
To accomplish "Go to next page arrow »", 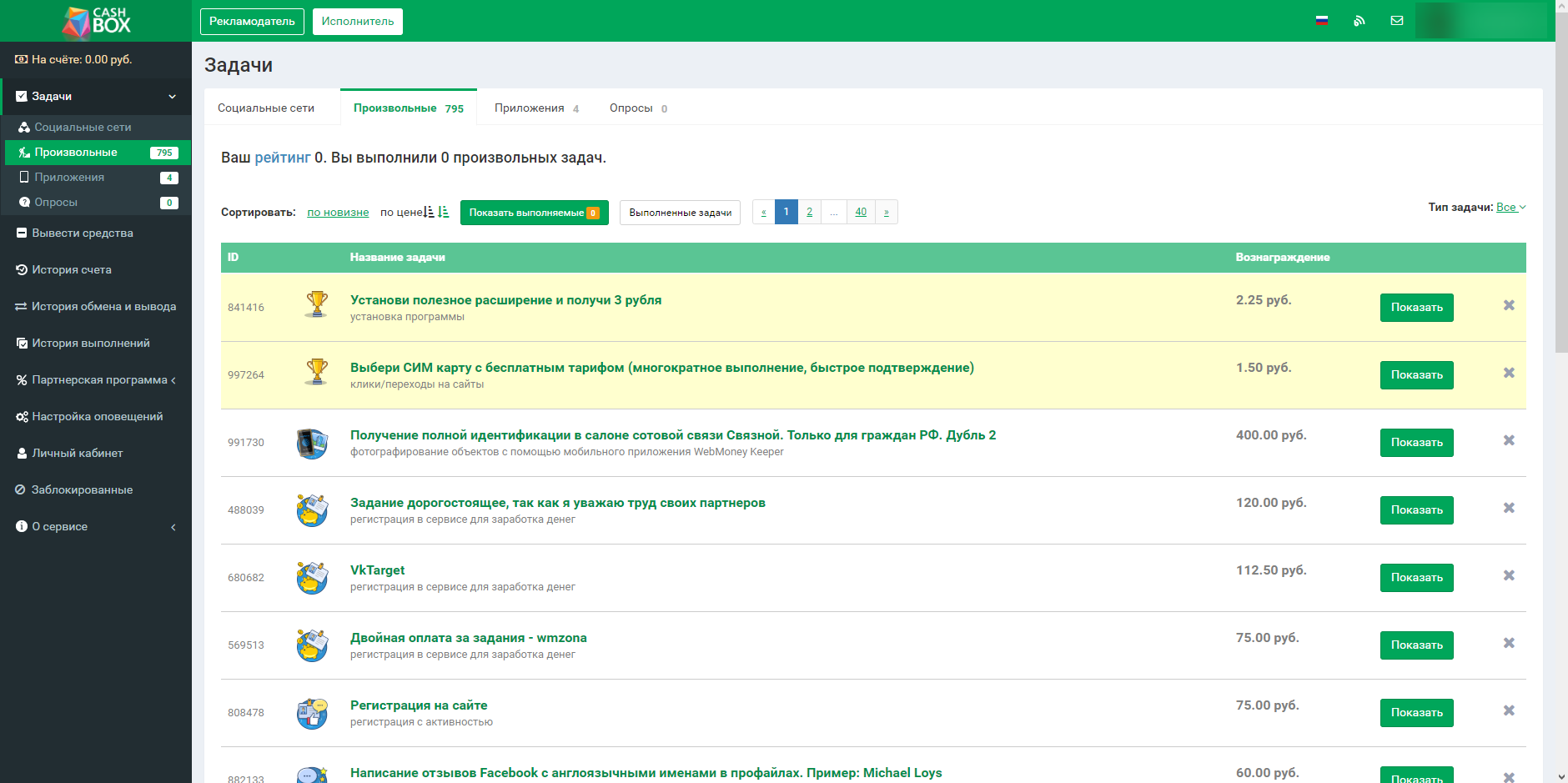I will click(x=886, y=212).
